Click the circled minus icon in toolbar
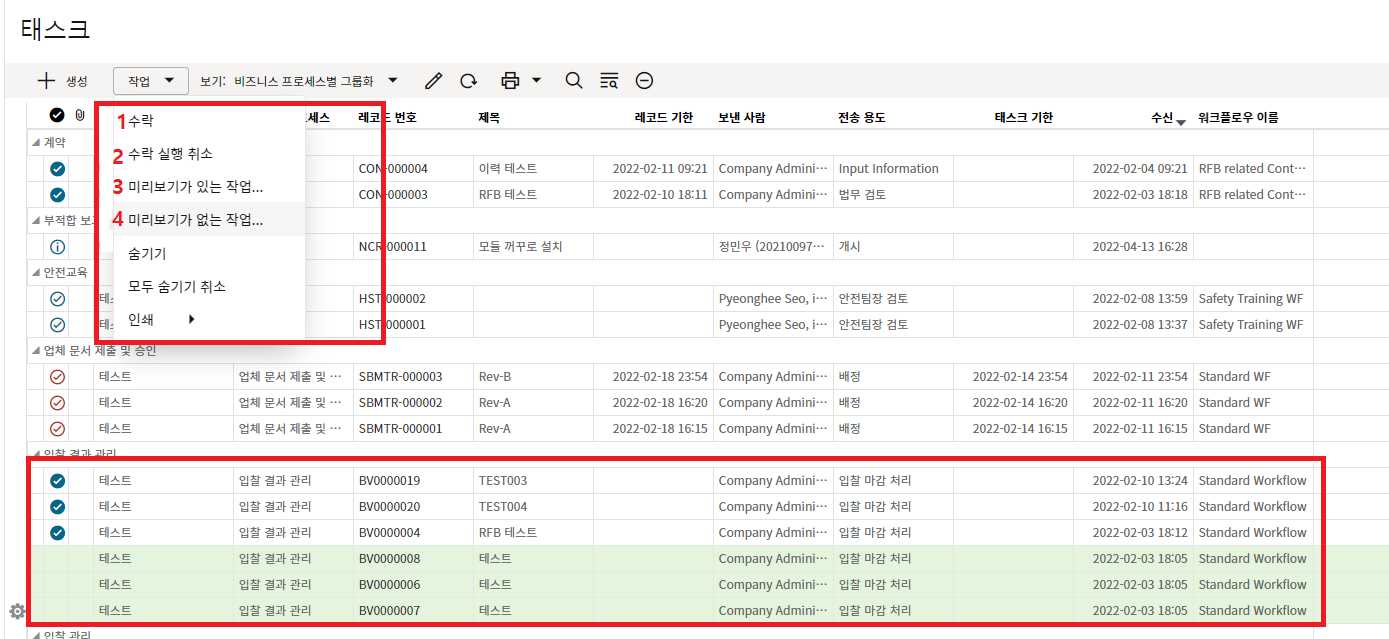The height and width of the screenshot is (639, 1389). pos(645,81)
